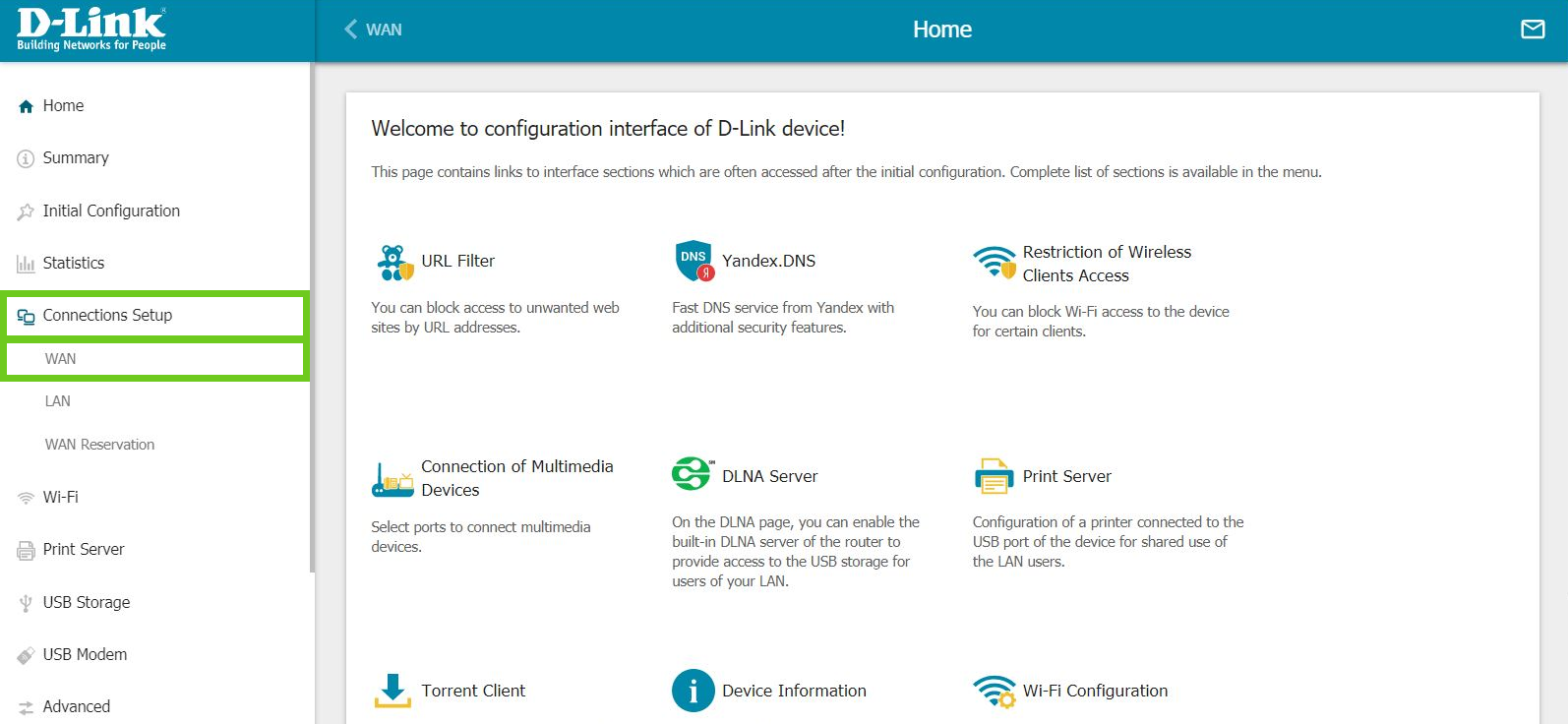The width and height of the screenshot is (1568, 724).
Task: Click the DLNA Server icon
Action: 693,475
